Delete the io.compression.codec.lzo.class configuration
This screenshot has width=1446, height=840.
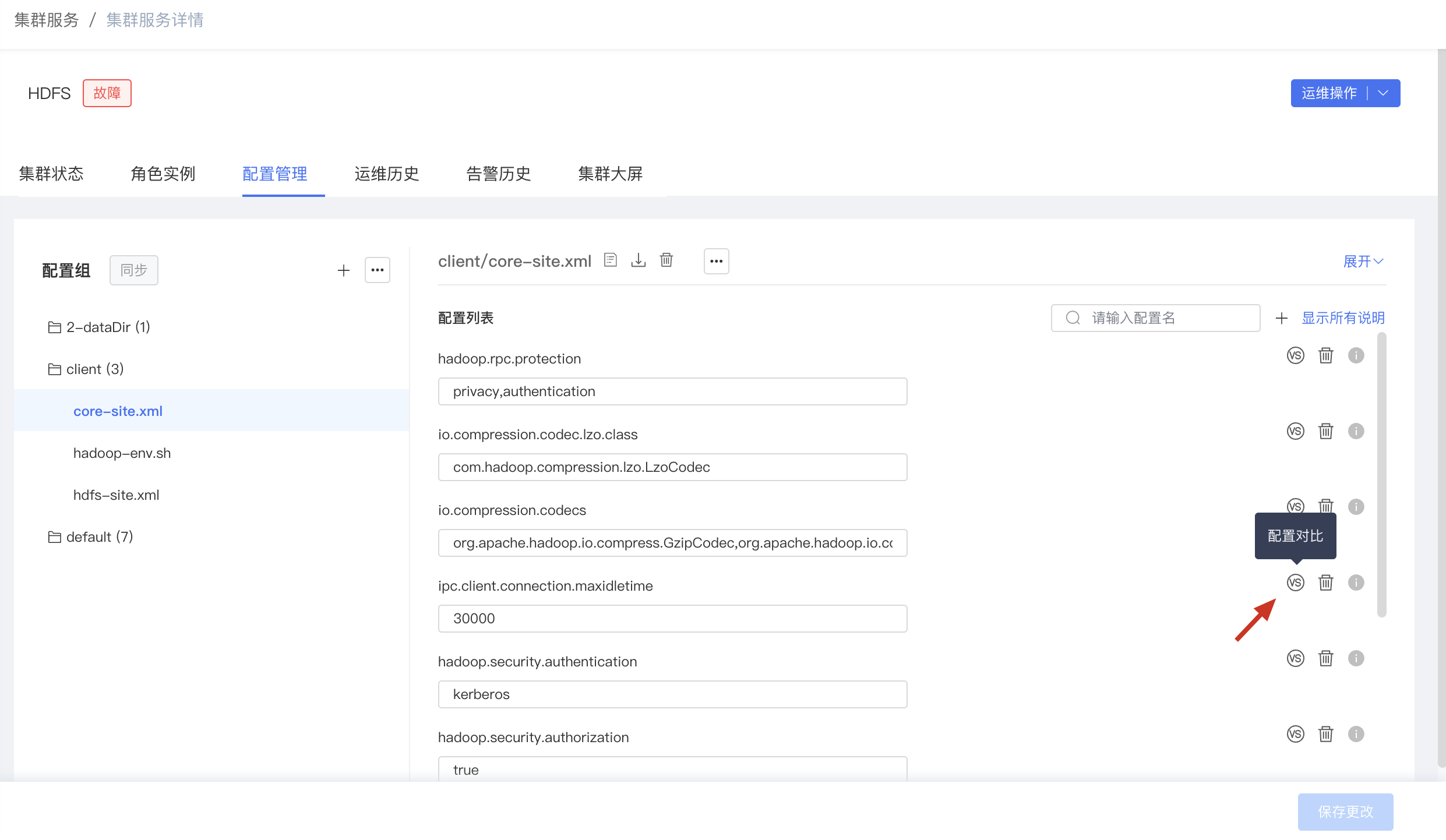(1326, 431)
